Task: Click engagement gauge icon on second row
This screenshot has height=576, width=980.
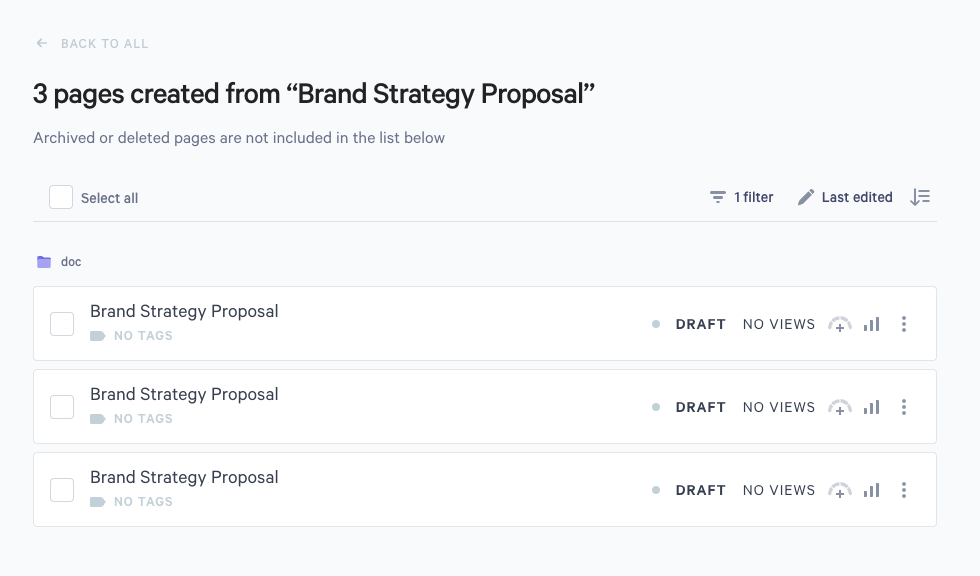Action: 840,407
